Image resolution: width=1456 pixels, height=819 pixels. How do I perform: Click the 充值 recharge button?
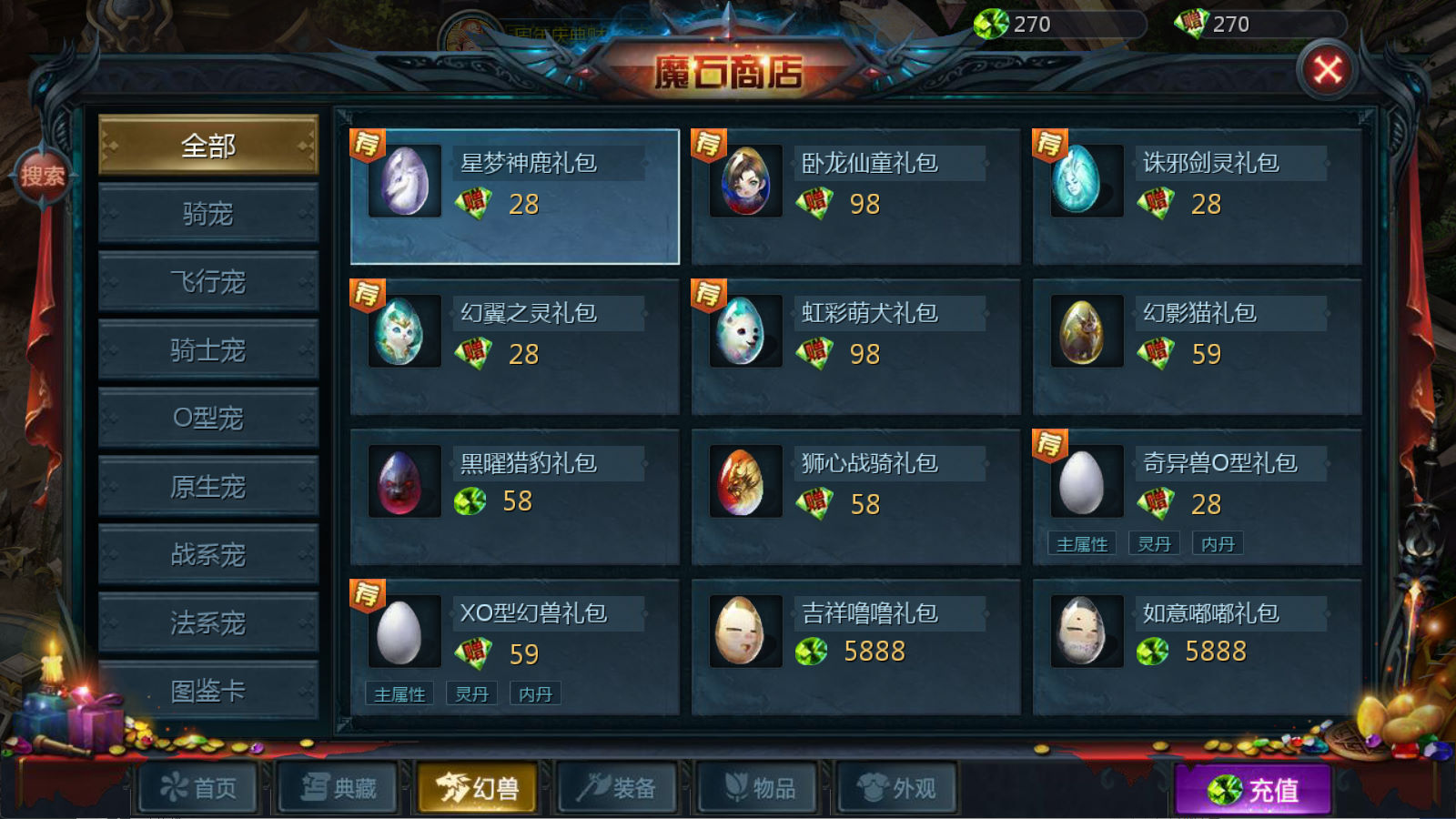(1253, 789)
